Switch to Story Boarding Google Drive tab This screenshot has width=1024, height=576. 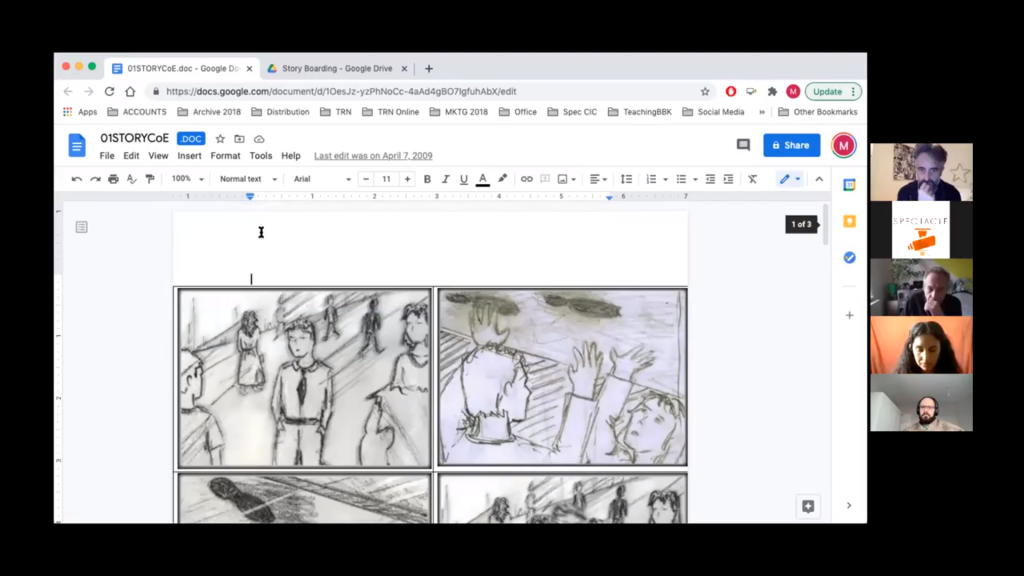(x=337, y=69)
